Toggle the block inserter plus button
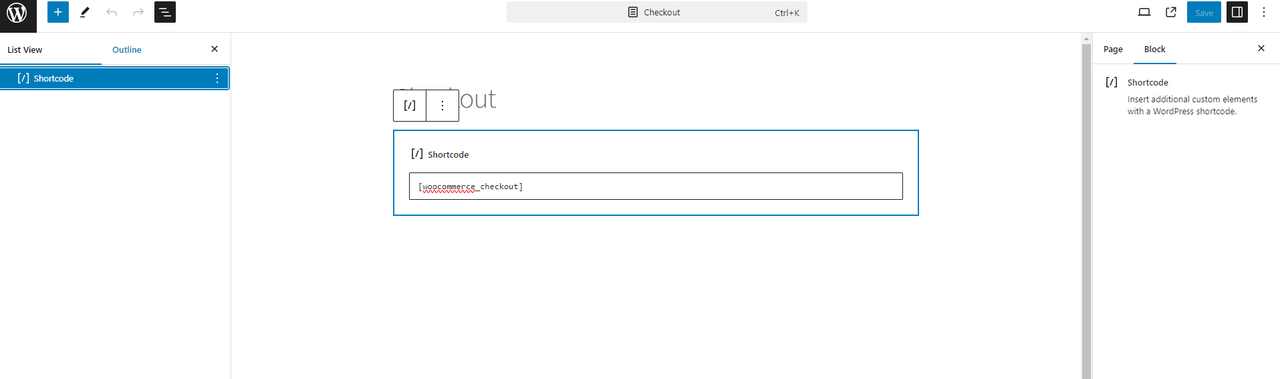1280x379 pixels. [58, 13]
